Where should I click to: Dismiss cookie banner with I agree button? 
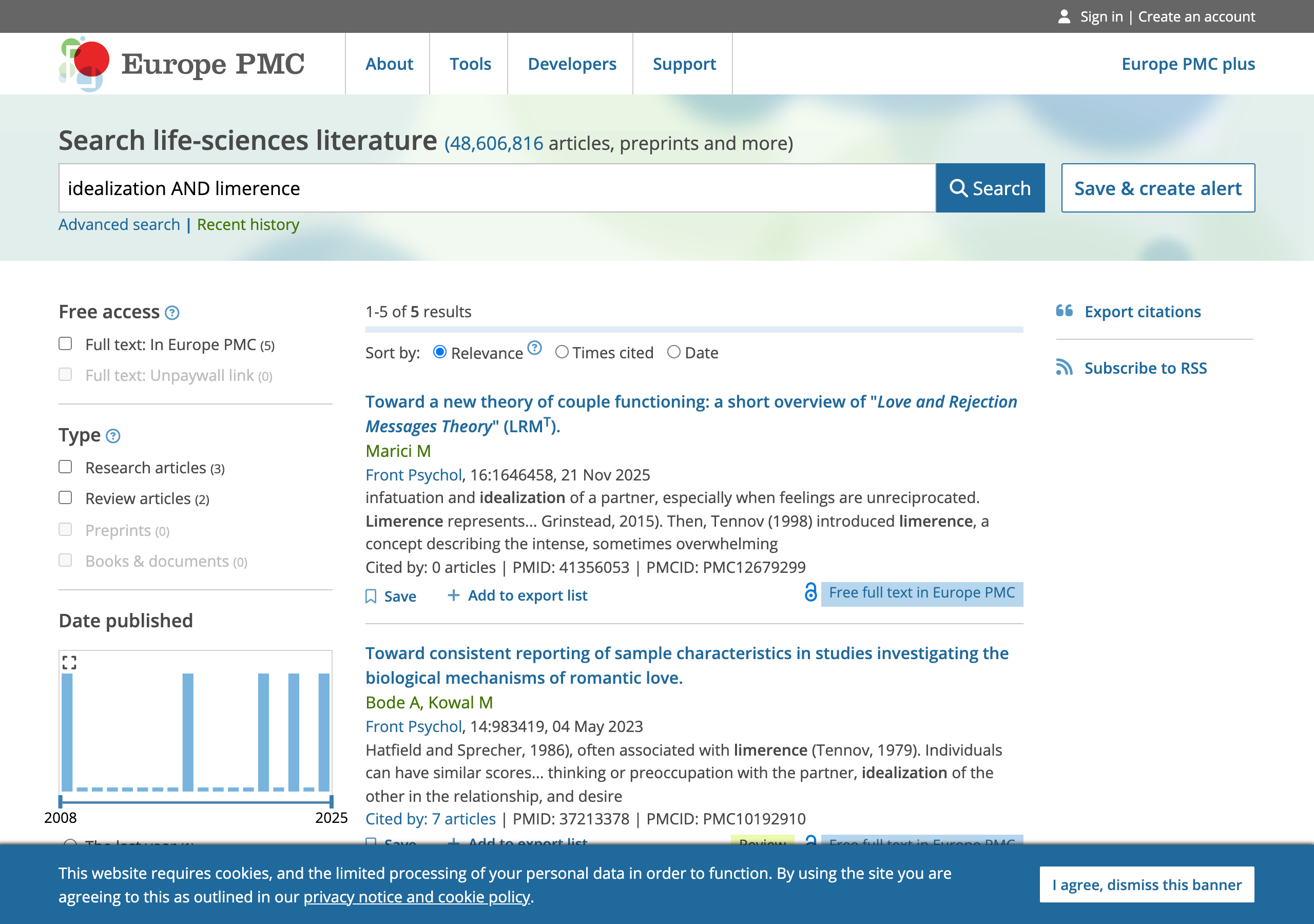point(1147,884)
